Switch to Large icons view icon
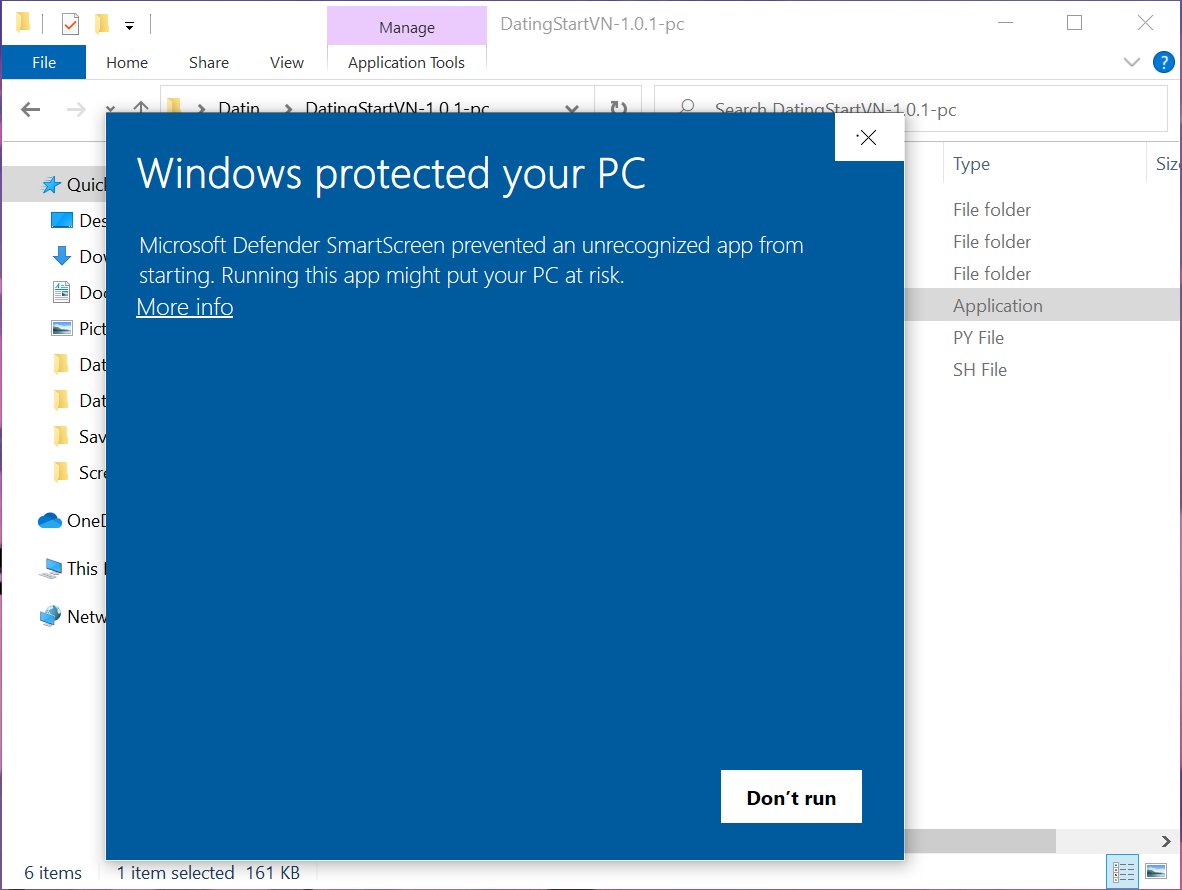 coord(1156,872)
